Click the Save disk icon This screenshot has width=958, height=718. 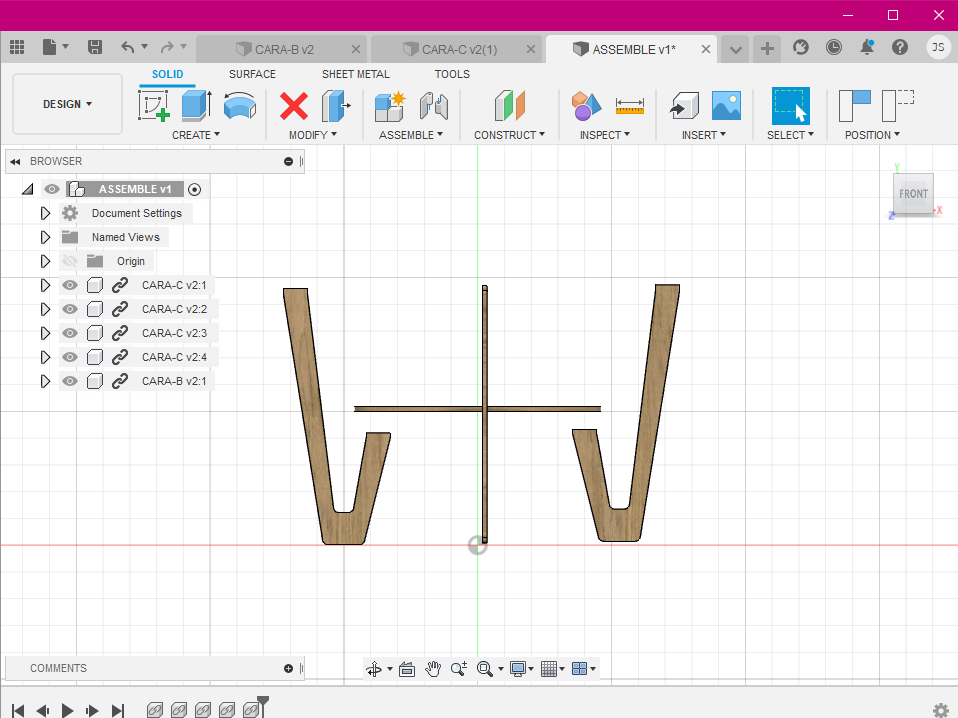95,47
